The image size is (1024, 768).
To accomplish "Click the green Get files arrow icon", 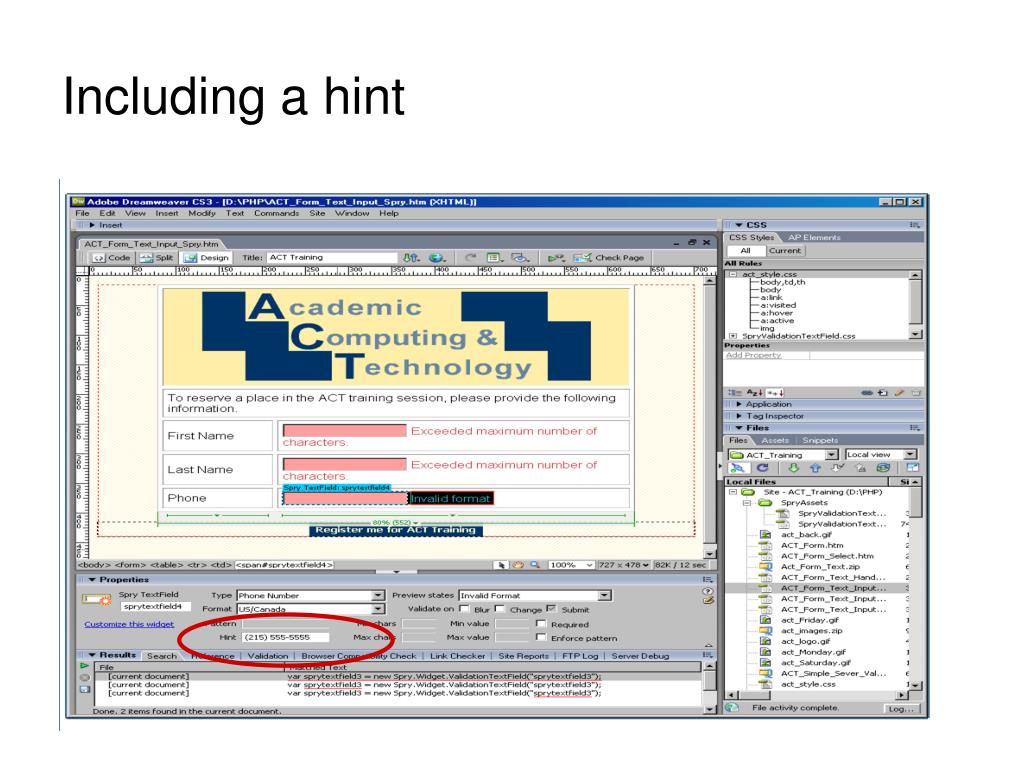I will pyautogui.click(x=793, y=468).
